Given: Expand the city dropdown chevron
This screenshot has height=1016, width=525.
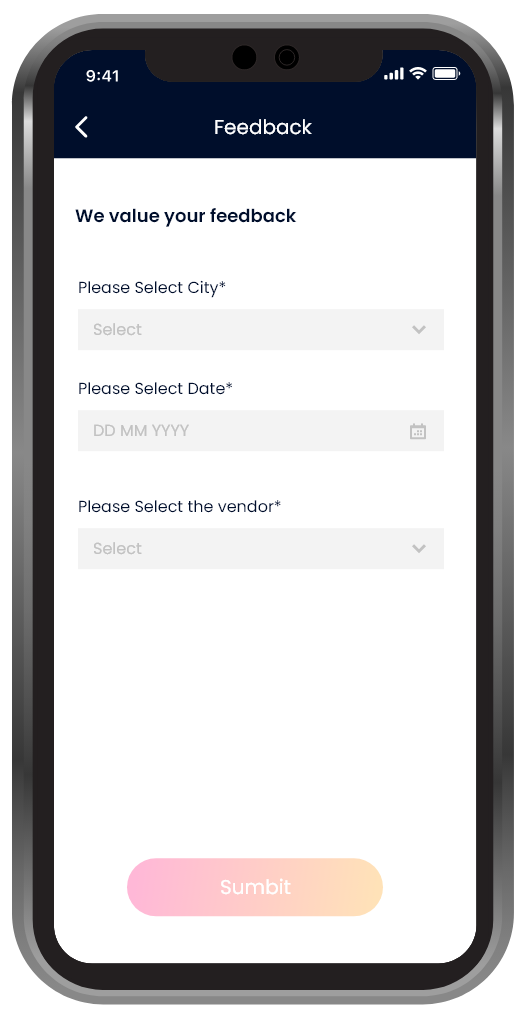Looking at the screenshot, I should (x=419, y=329).
